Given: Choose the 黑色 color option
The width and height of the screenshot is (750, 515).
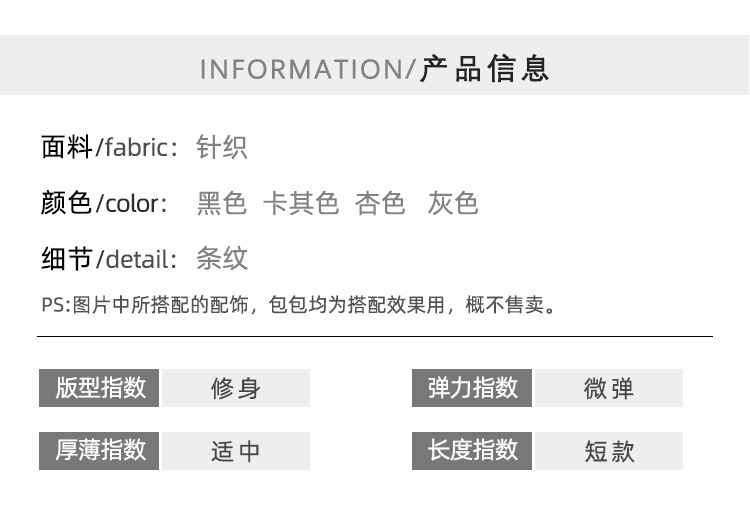Looking at the screenshot, I should [x=221, y=203].
